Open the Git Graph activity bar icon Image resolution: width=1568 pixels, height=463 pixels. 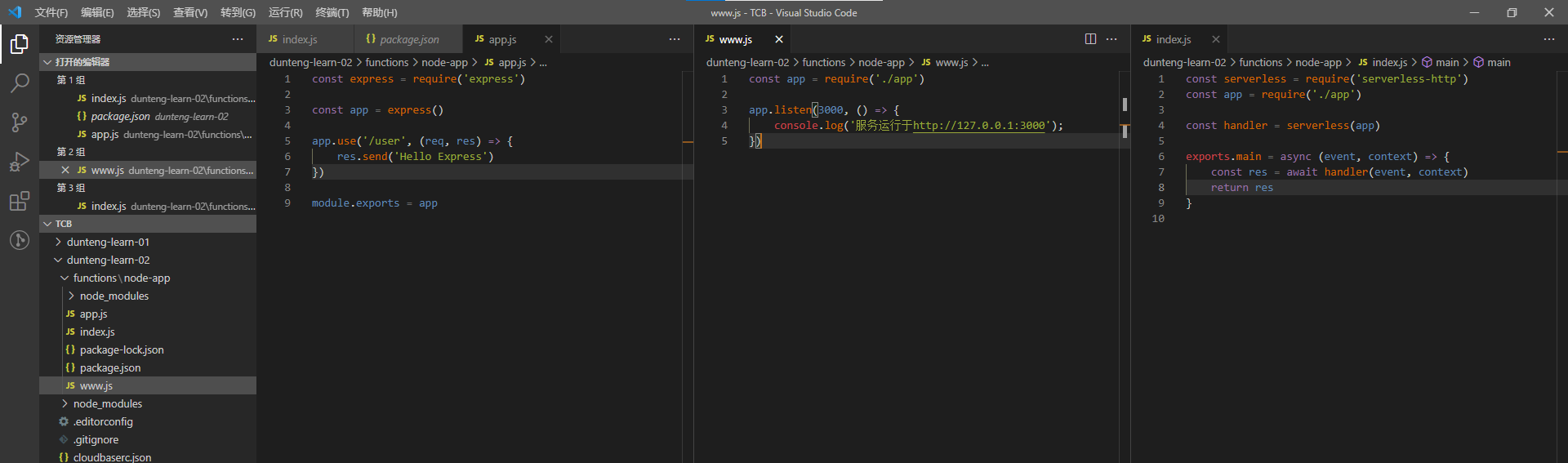click(20, 240)
